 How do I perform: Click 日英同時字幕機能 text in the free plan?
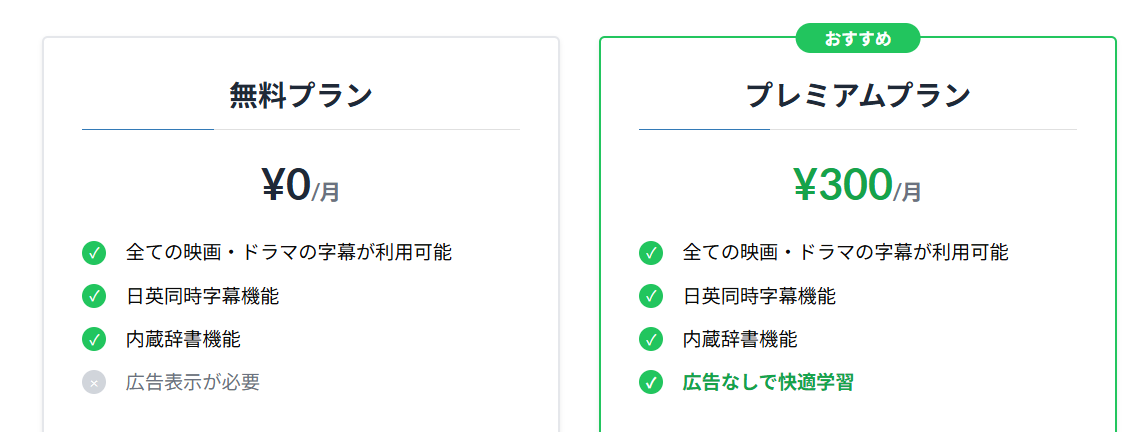point(202,296)
